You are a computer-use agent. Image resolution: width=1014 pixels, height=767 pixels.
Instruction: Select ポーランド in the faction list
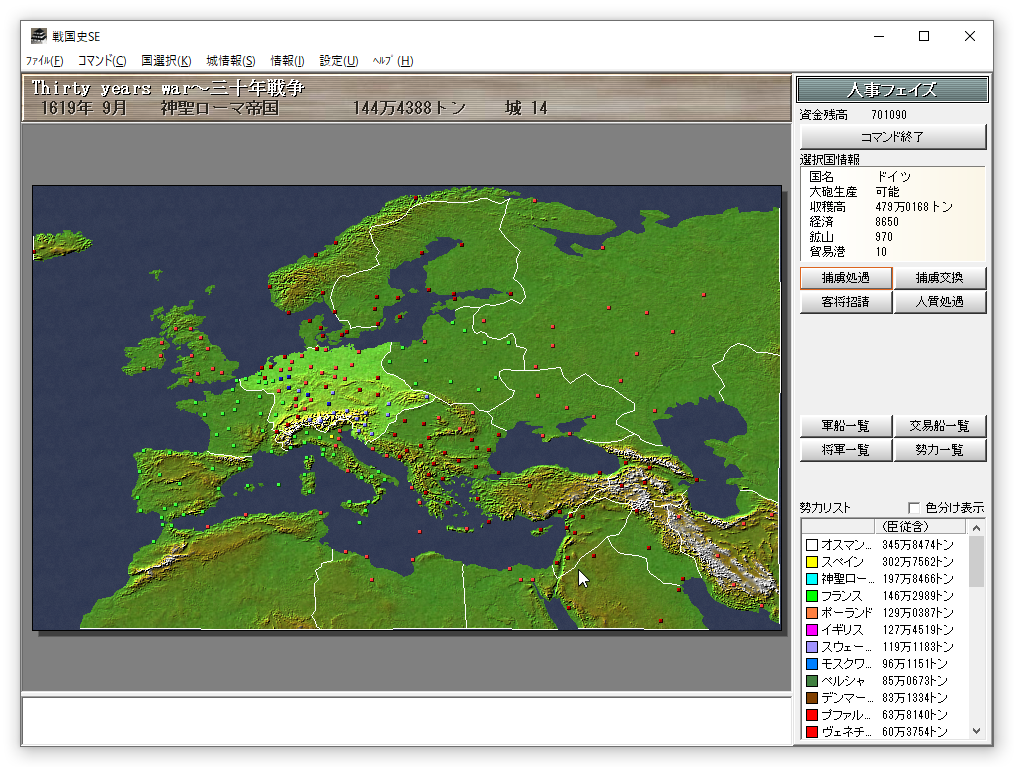click(847, 613)
